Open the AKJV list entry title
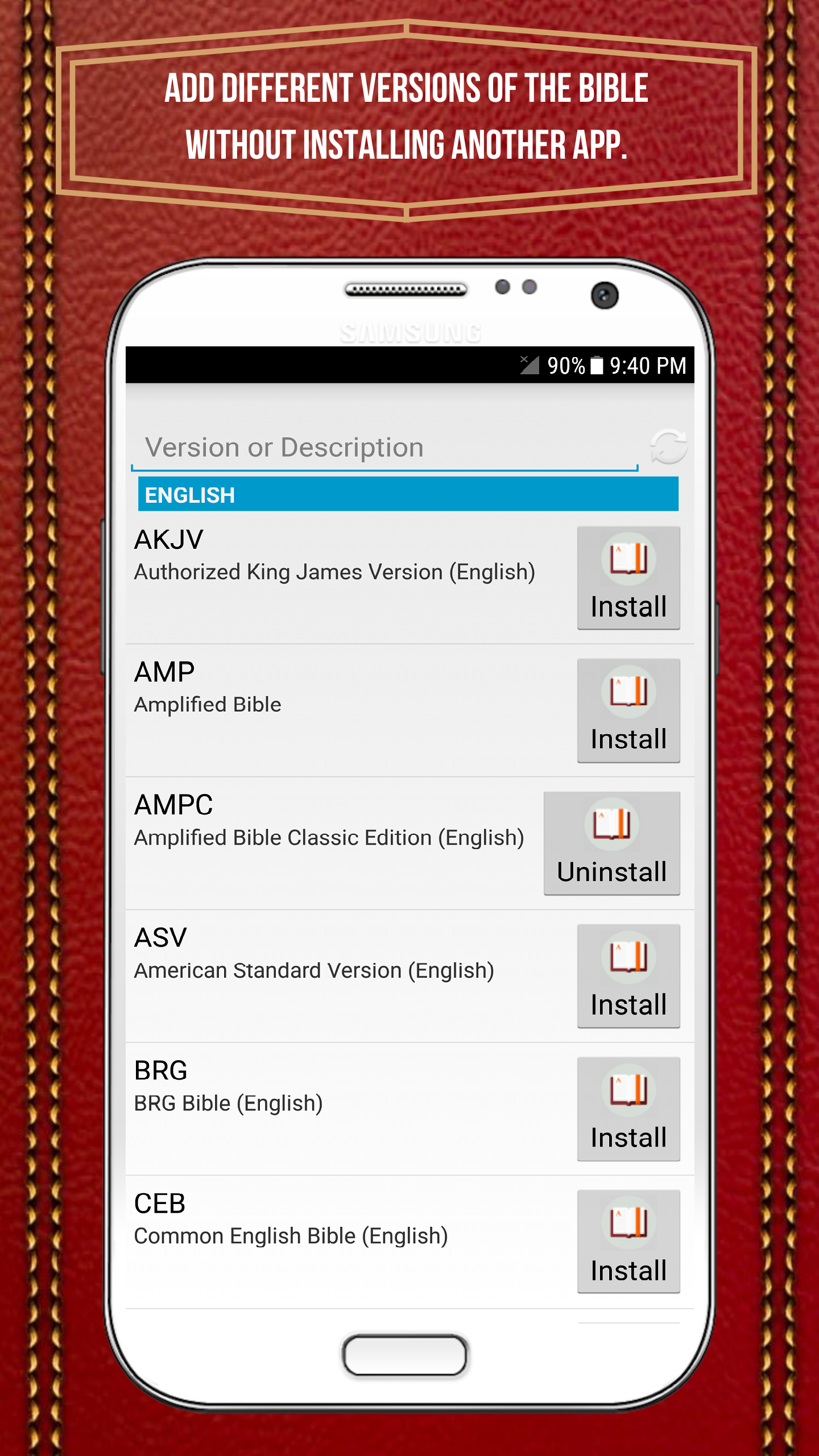 tap(168, 540)
